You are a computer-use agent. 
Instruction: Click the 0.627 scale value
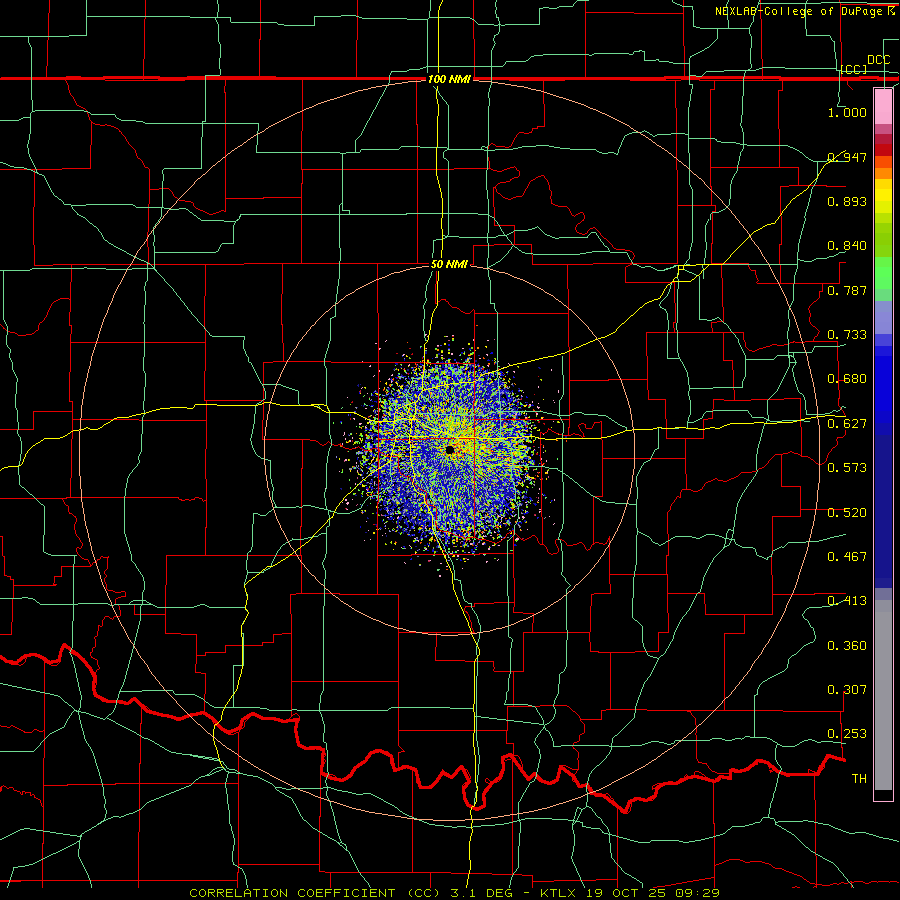pyautogui.click(x=847, y=424)
